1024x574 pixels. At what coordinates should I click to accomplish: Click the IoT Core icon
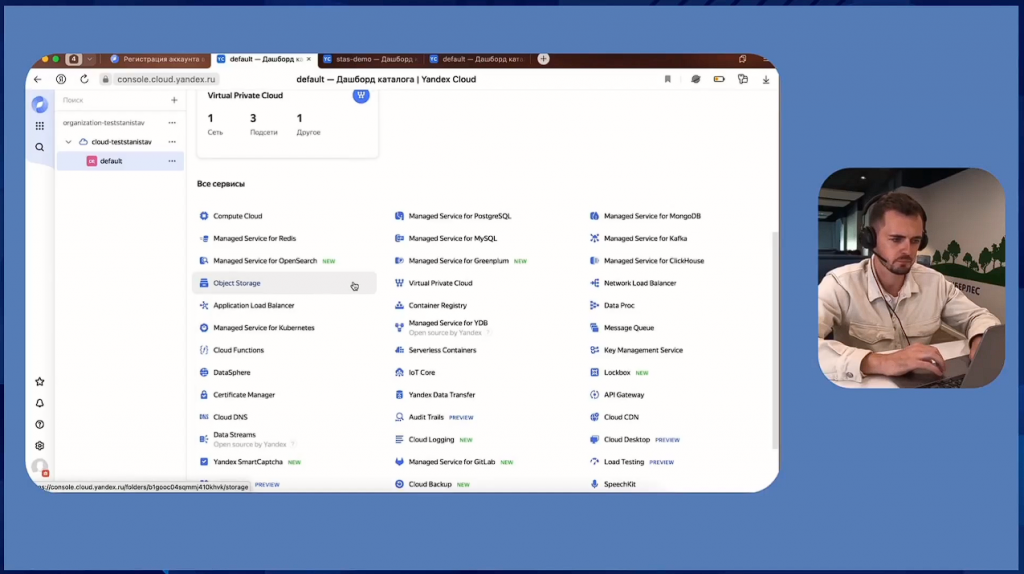tap(399, 372)
